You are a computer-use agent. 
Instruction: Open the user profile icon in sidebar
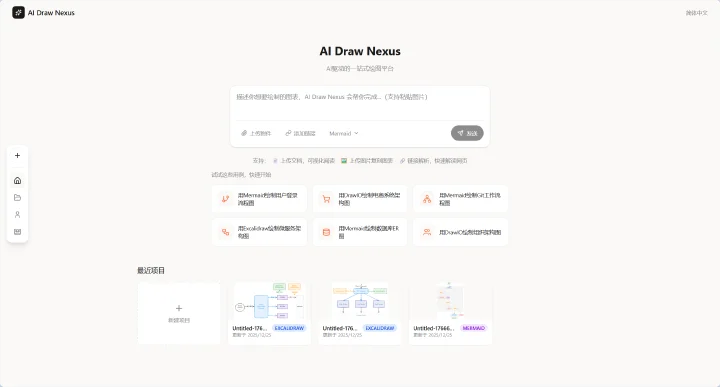(x=17, y=214)
